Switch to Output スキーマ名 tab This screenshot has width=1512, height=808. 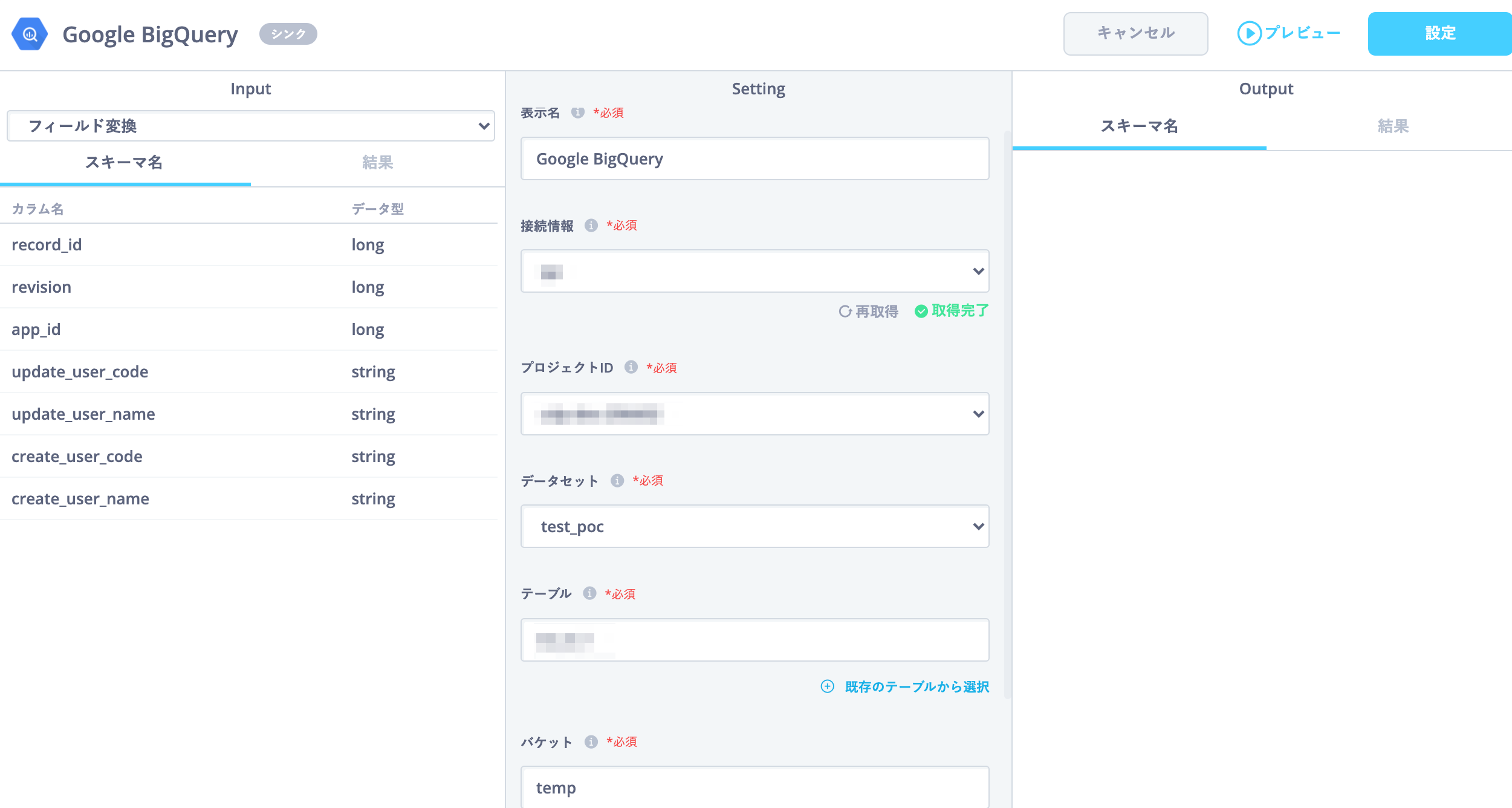click(1140, 126)
